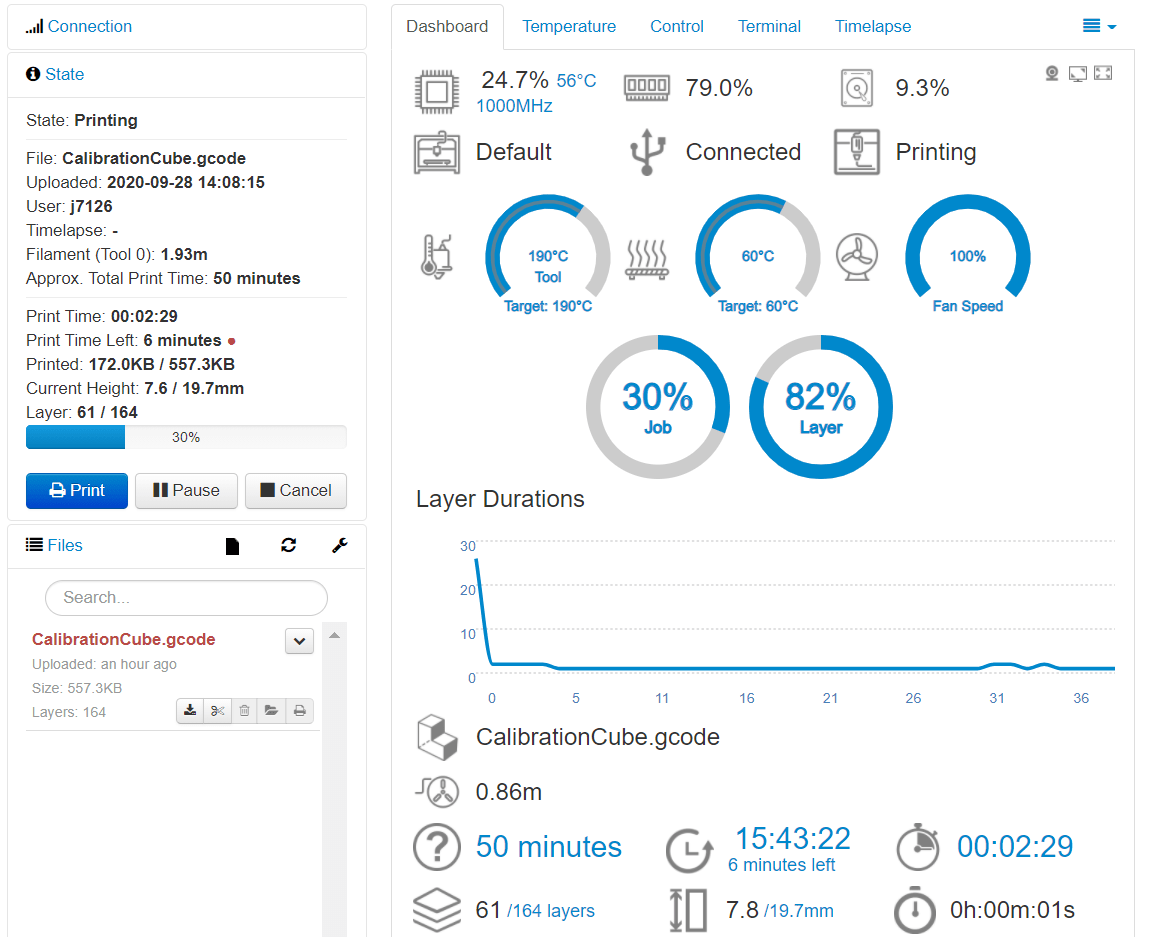The width and height of the screenshot is (1150, 937).
Task: Click the webcam icon on the Dashboard
Action: click(x=1051, y=72)
